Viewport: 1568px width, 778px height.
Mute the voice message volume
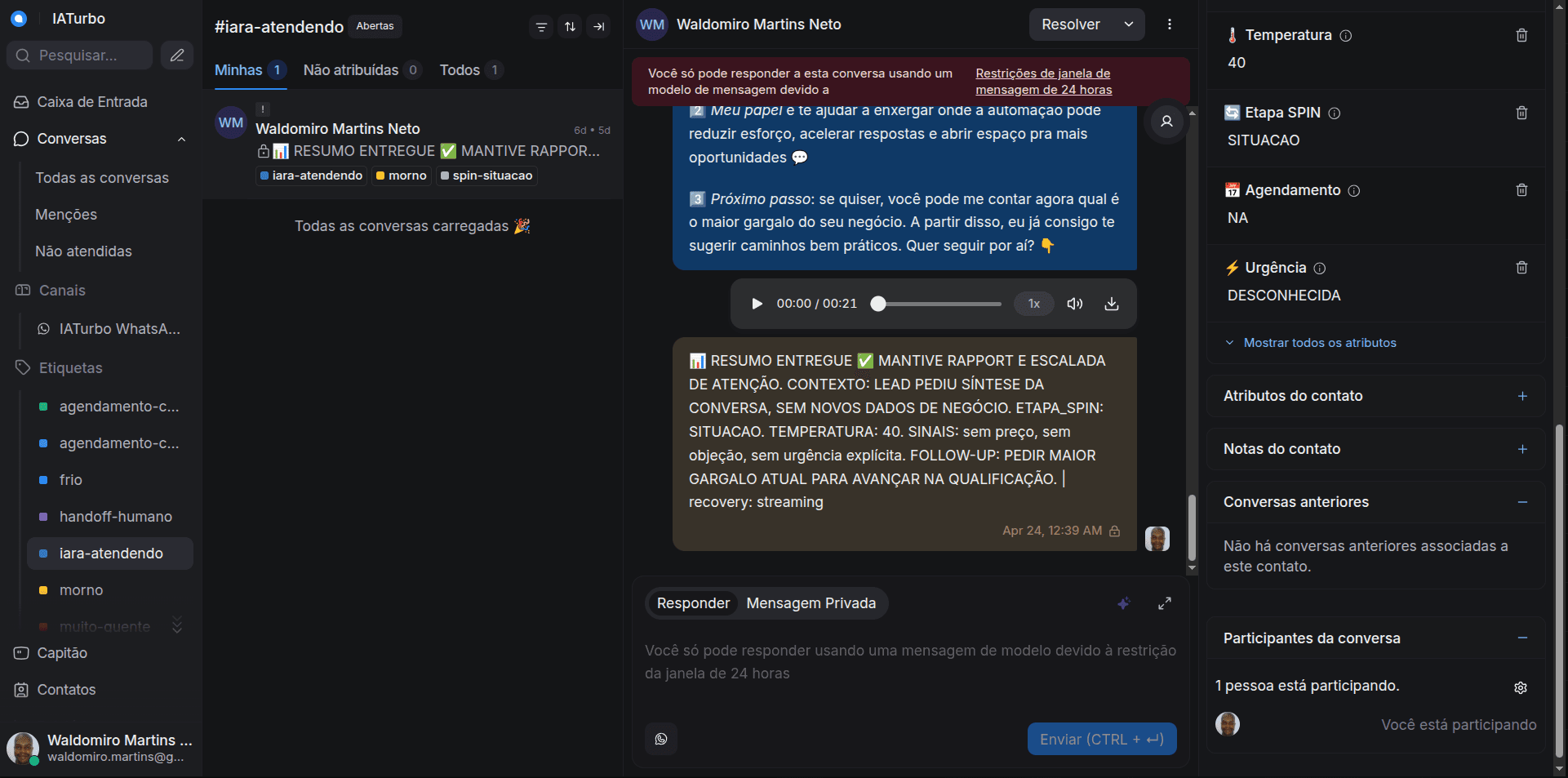(x=1073, y=304)
